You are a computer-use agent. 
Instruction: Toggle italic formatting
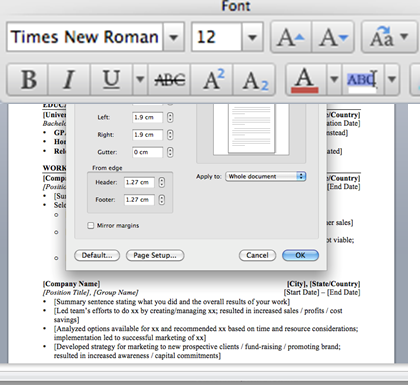[69, 79]
